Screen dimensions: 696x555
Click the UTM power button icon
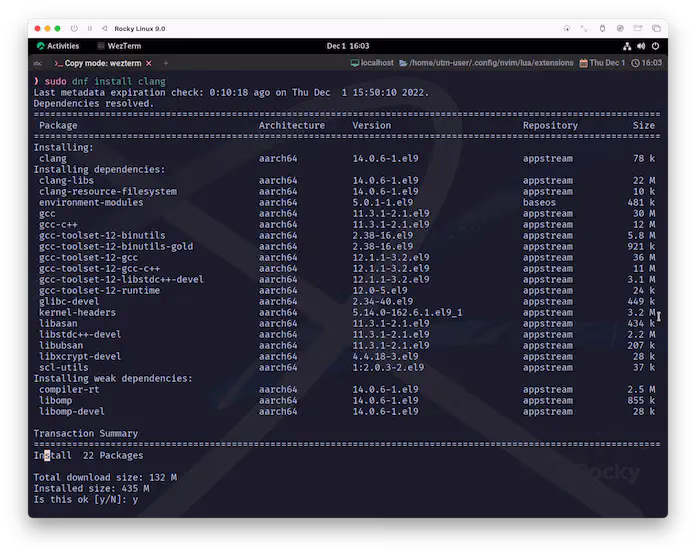click(x=74, y=28)
